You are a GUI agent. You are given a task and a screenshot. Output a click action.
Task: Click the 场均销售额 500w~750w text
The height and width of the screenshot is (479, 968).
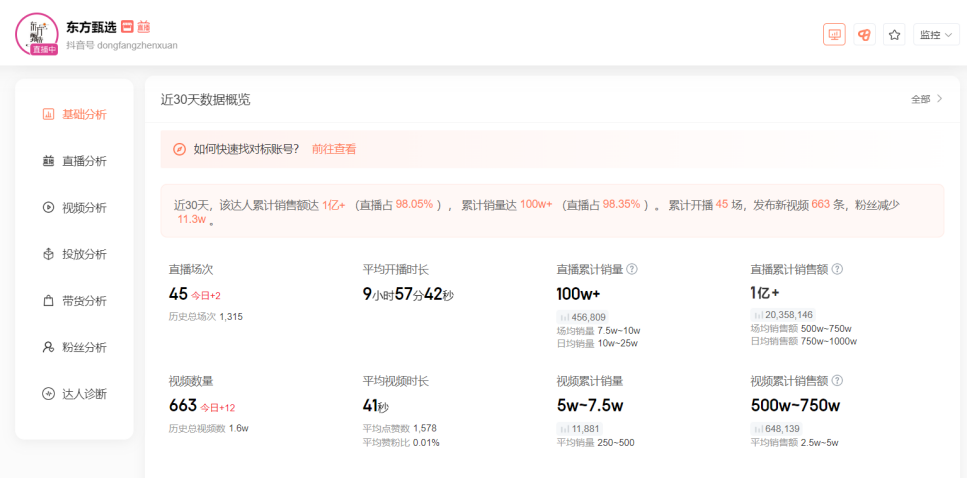click(801, 328)
